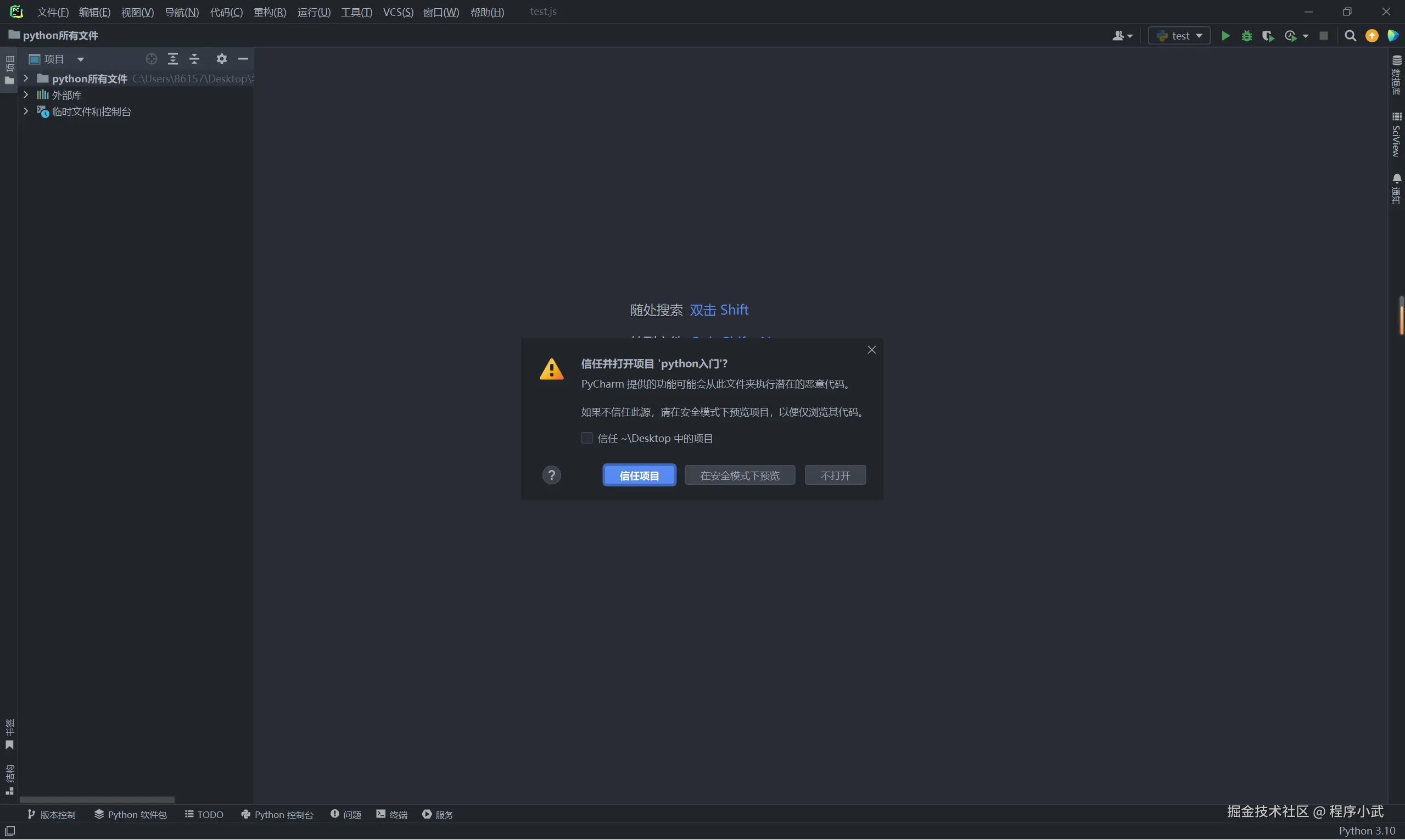Open the 终端 tool window tab

pos(391,815)
